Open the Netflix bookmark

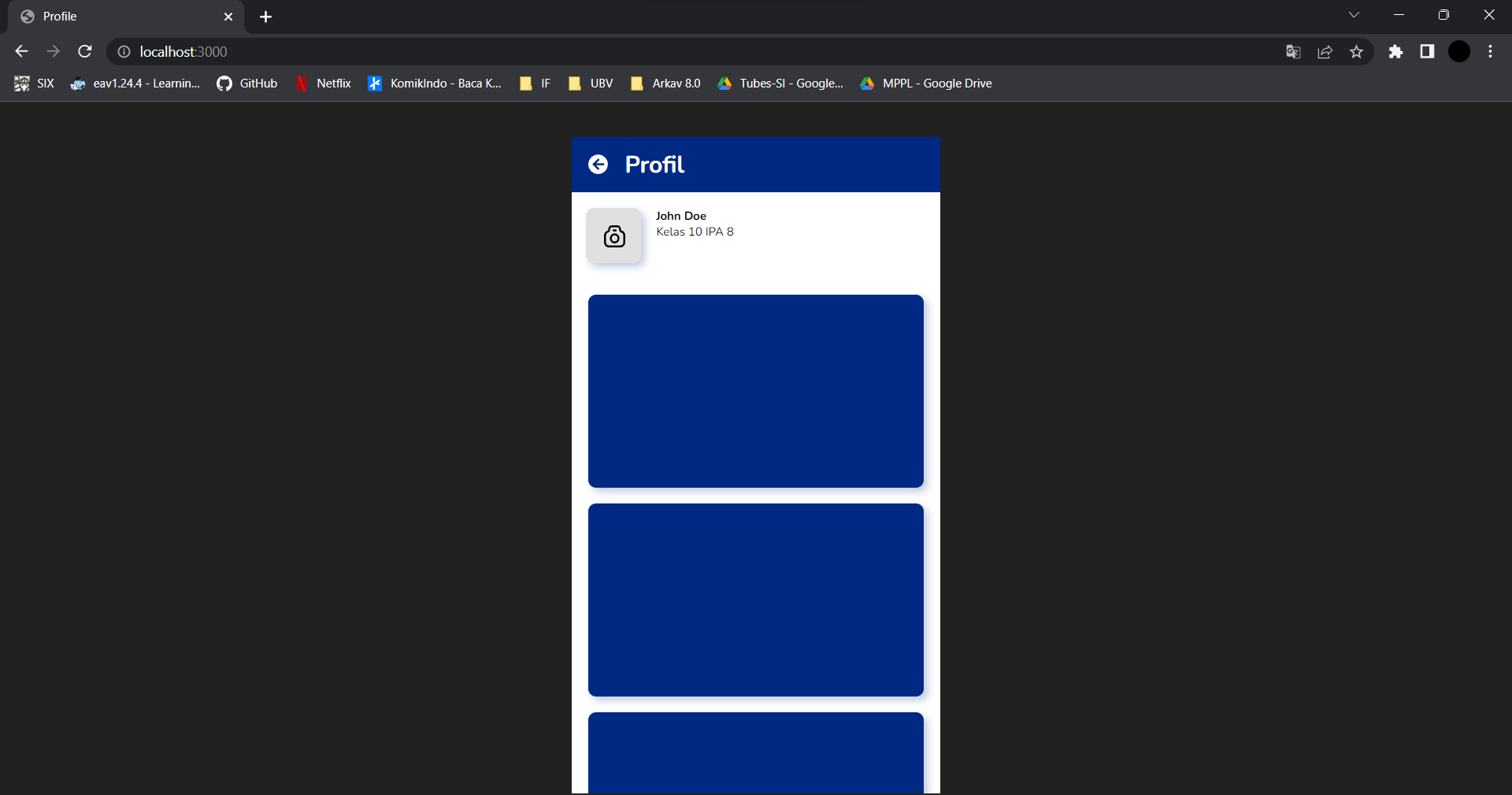pyautogui.click(x=323, y=84)
